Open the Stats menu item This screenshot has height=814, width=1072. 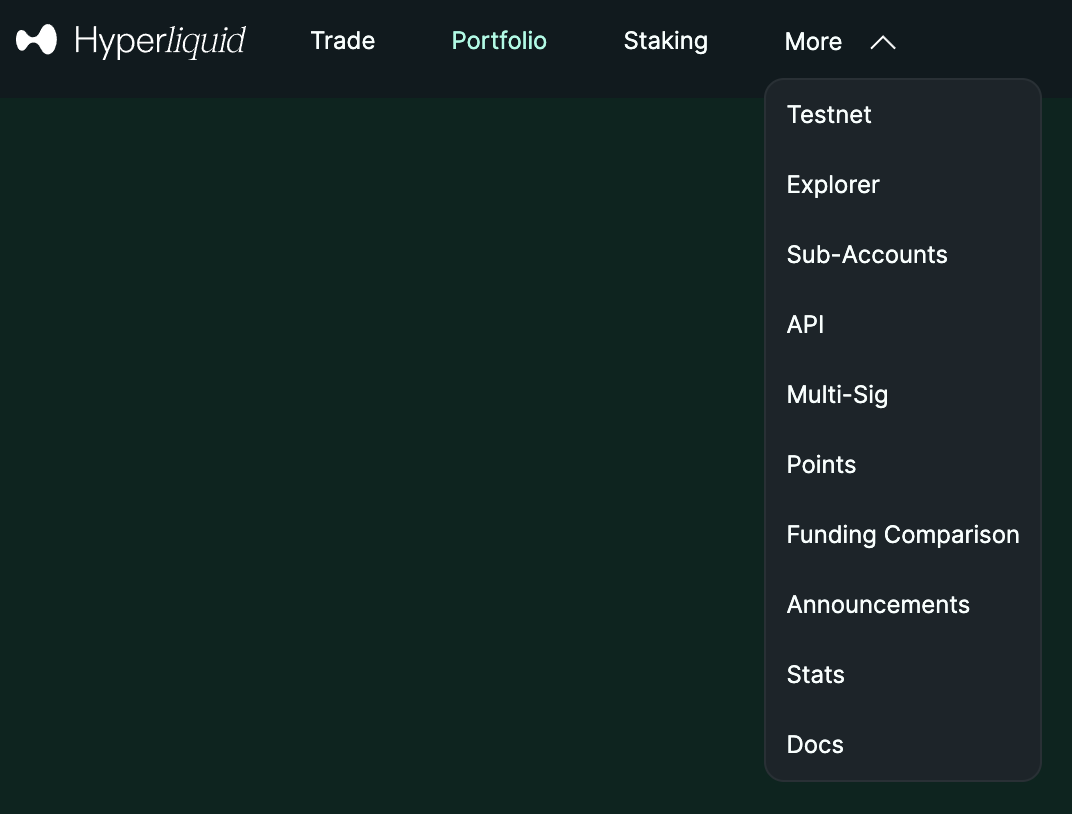815,675
